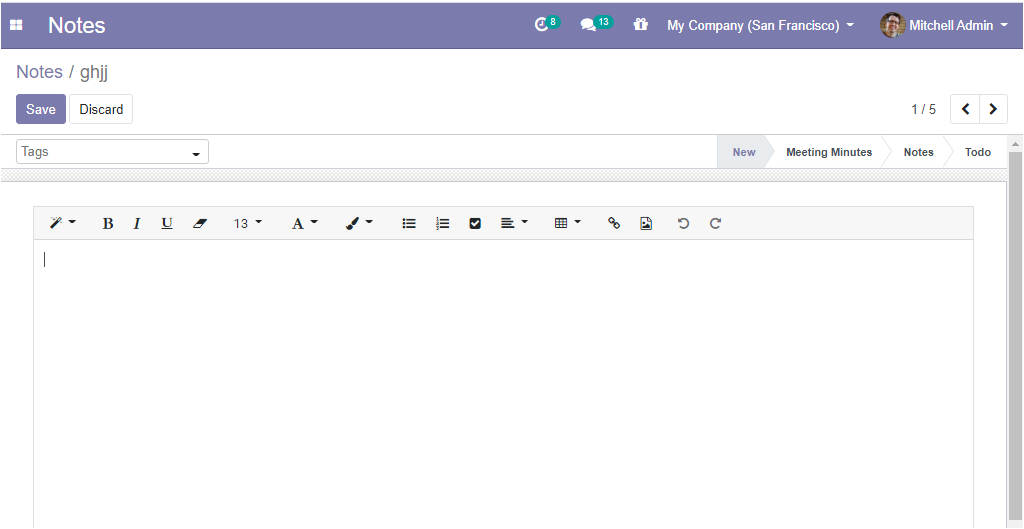Toggle underline formatting
This screenshot has height=529, width=1024.
[x=167, y=223]
